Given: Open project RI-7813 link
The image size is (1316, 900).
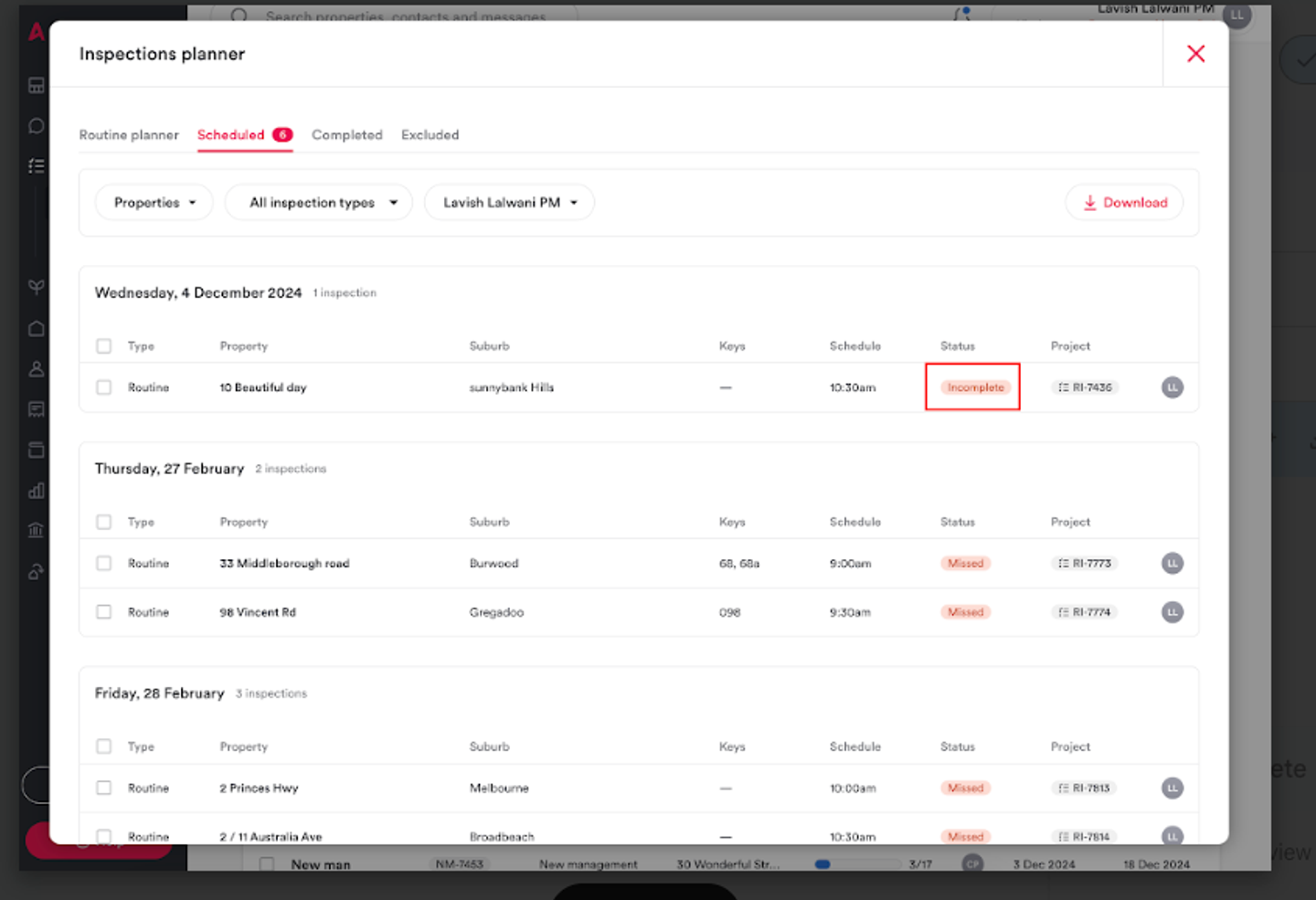Looking at the screenshot, I should click(x=1085, y=788).
